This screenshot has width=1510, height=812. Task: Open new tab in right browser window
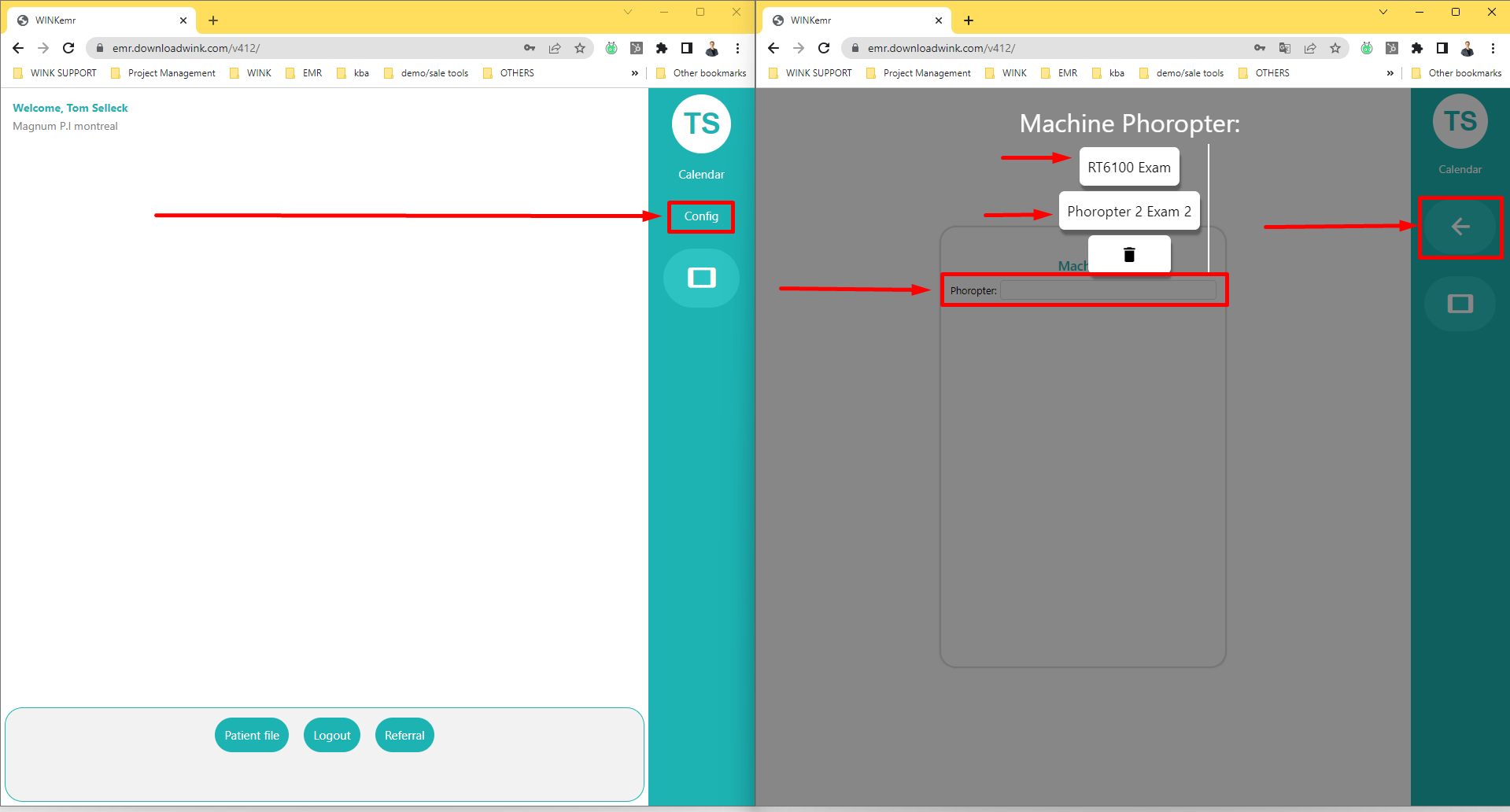click(x=969, y=20)
